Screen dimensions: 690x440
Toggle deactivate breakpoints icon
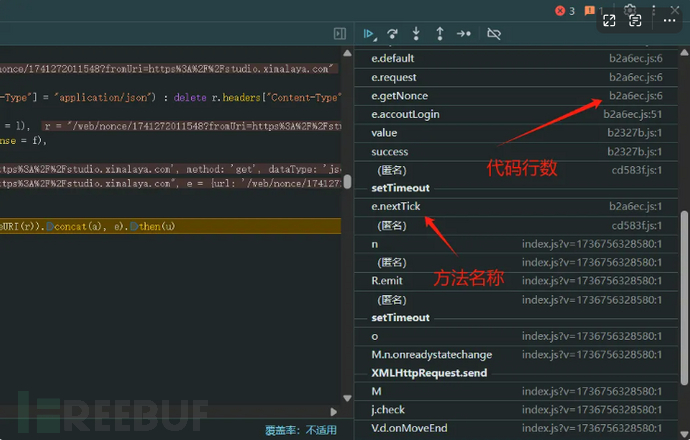493,34
